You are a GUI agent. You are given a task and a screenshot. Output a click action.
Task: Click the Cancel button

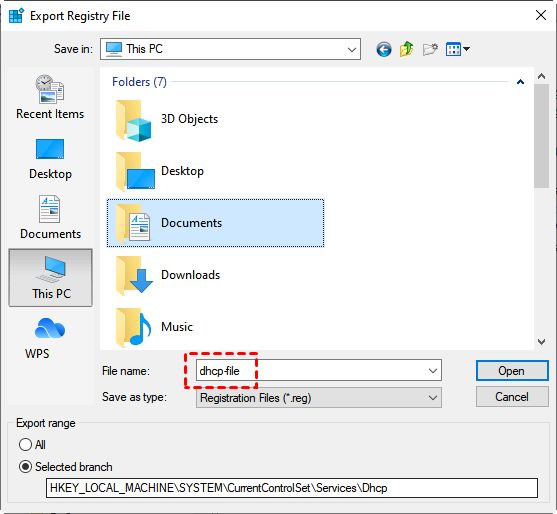coord(512,397)
